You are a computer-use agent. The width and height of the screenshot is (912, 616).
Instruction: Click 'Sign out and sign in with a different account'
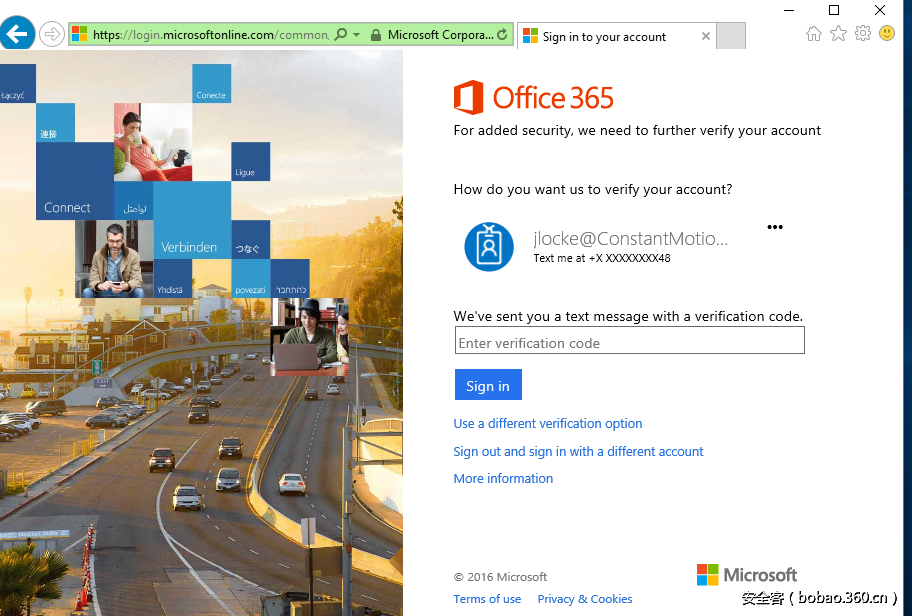click(x=578, y=451)
